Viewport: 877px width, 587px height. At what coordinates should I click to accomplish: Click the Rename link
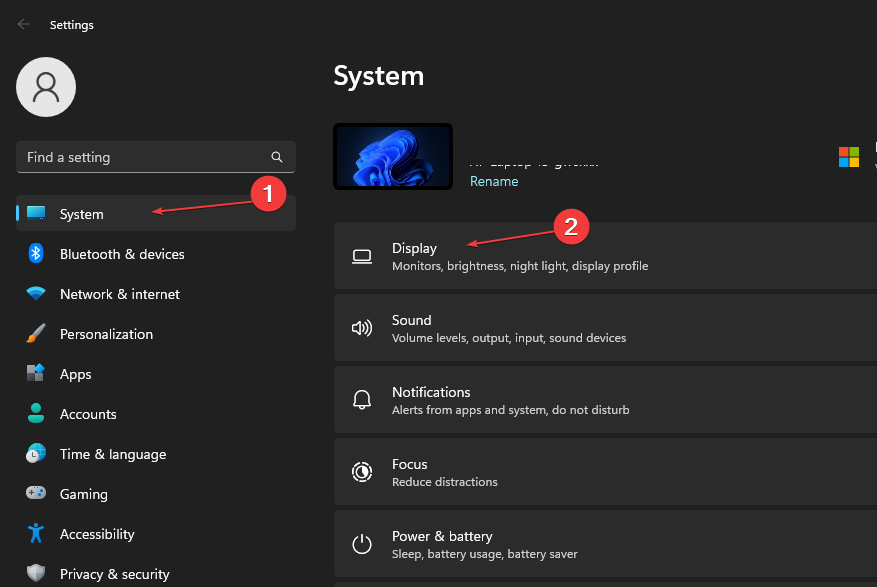(x=494, y=181)
